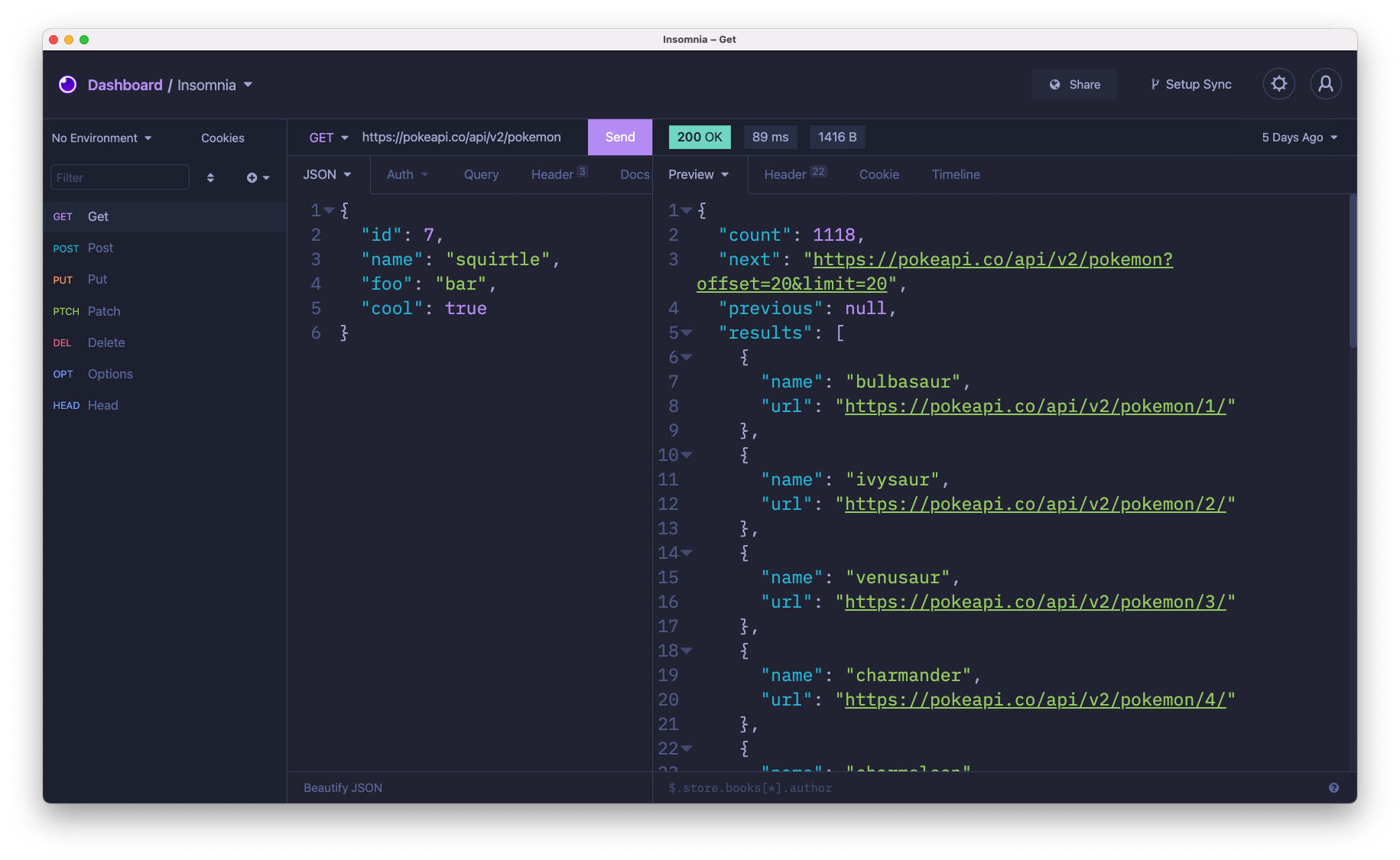Screen dimensions: 1400x860
Task: Click the help question mark icon
Action: click(x=1333, y=788)
